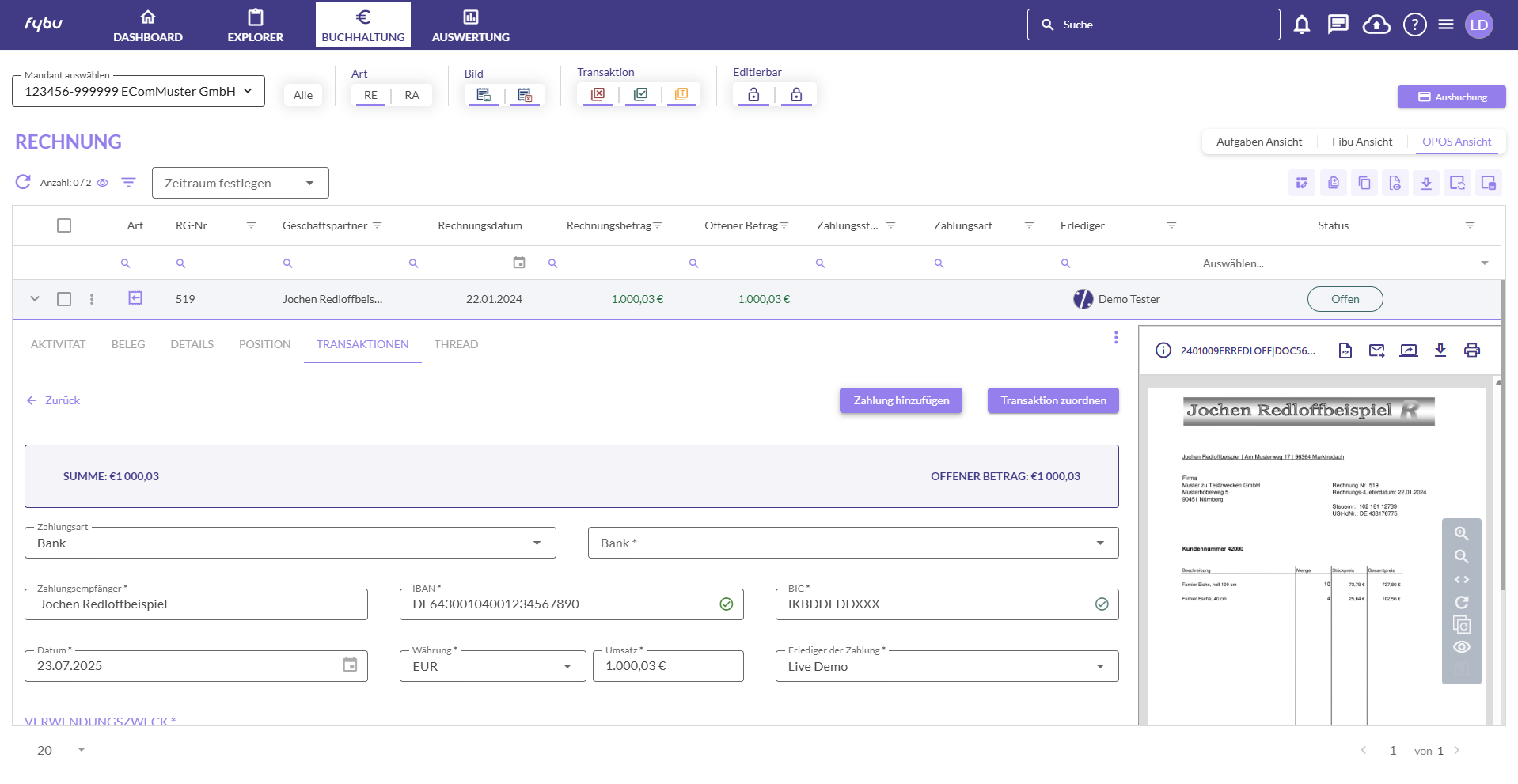
Task: Print the document in preview panel
Action: 1471,350
